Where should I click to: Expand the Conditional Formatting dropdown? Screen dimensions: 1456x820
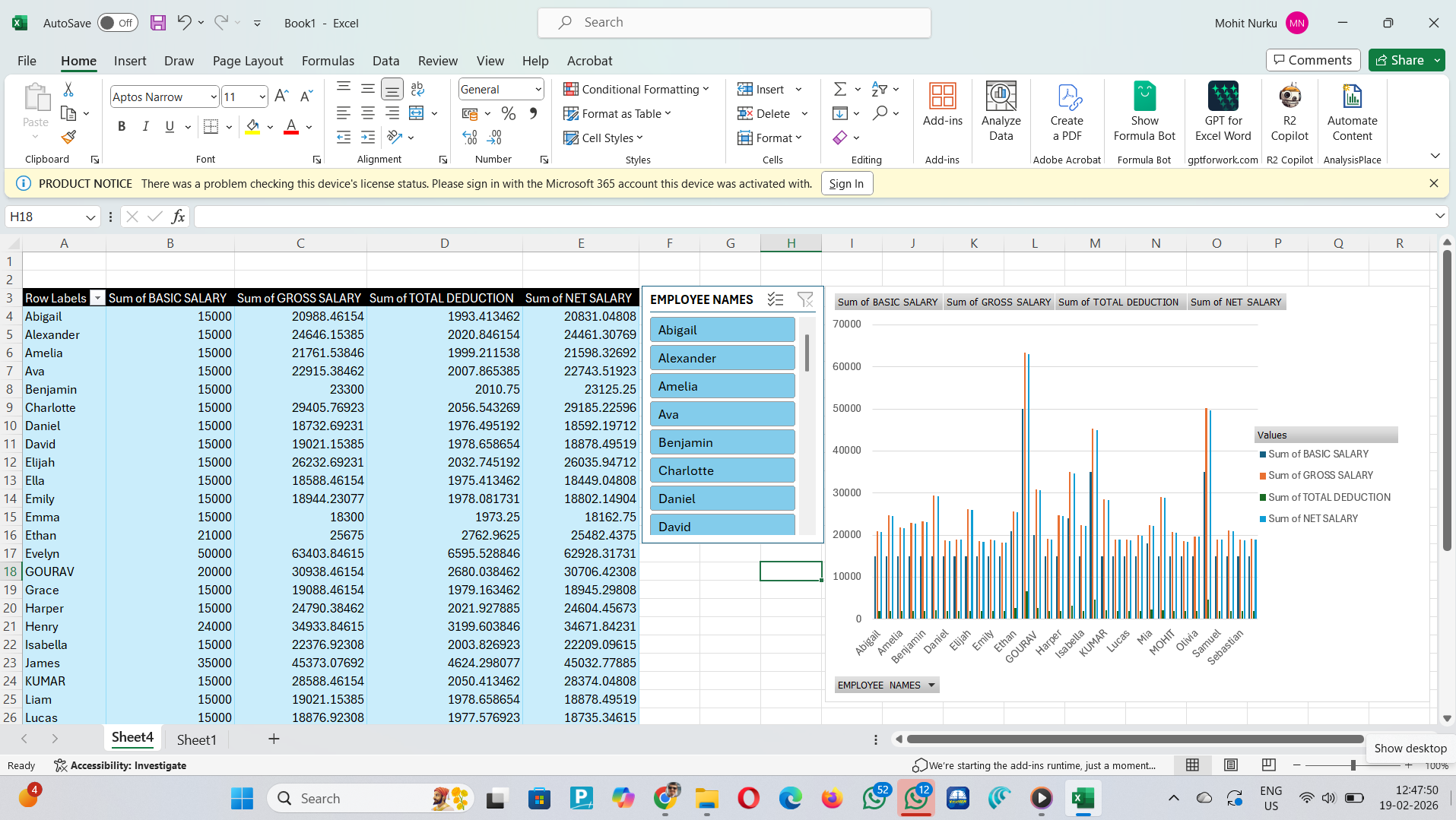click(x=636, y=90)
